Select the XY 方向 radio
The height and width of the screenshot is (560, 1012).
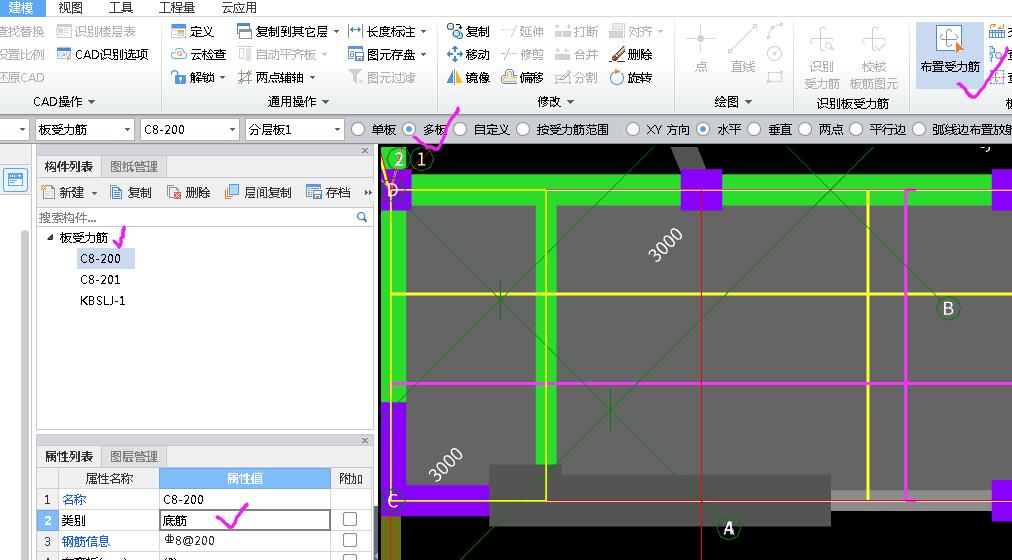[633, 129]
